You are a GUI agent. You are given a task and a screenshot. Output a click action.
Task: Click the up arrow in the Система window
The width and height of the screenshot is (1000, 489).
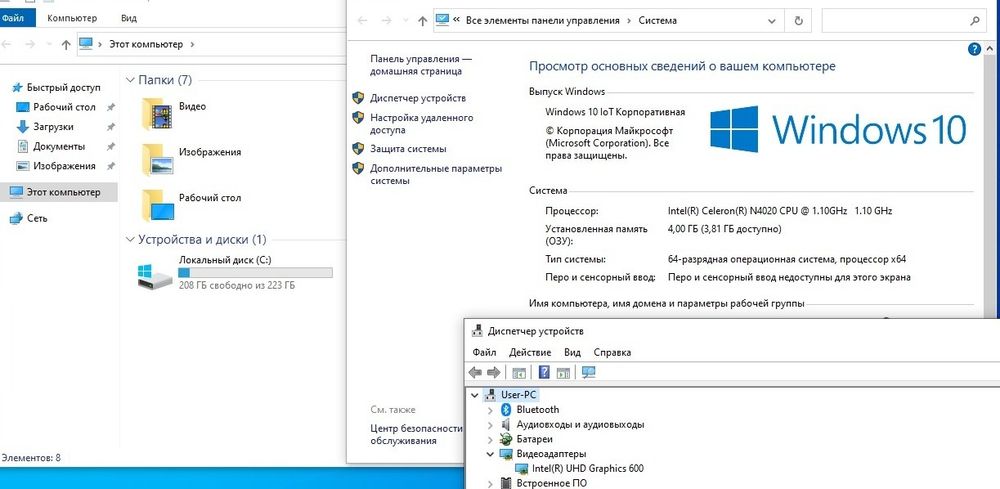click(422, 20)
